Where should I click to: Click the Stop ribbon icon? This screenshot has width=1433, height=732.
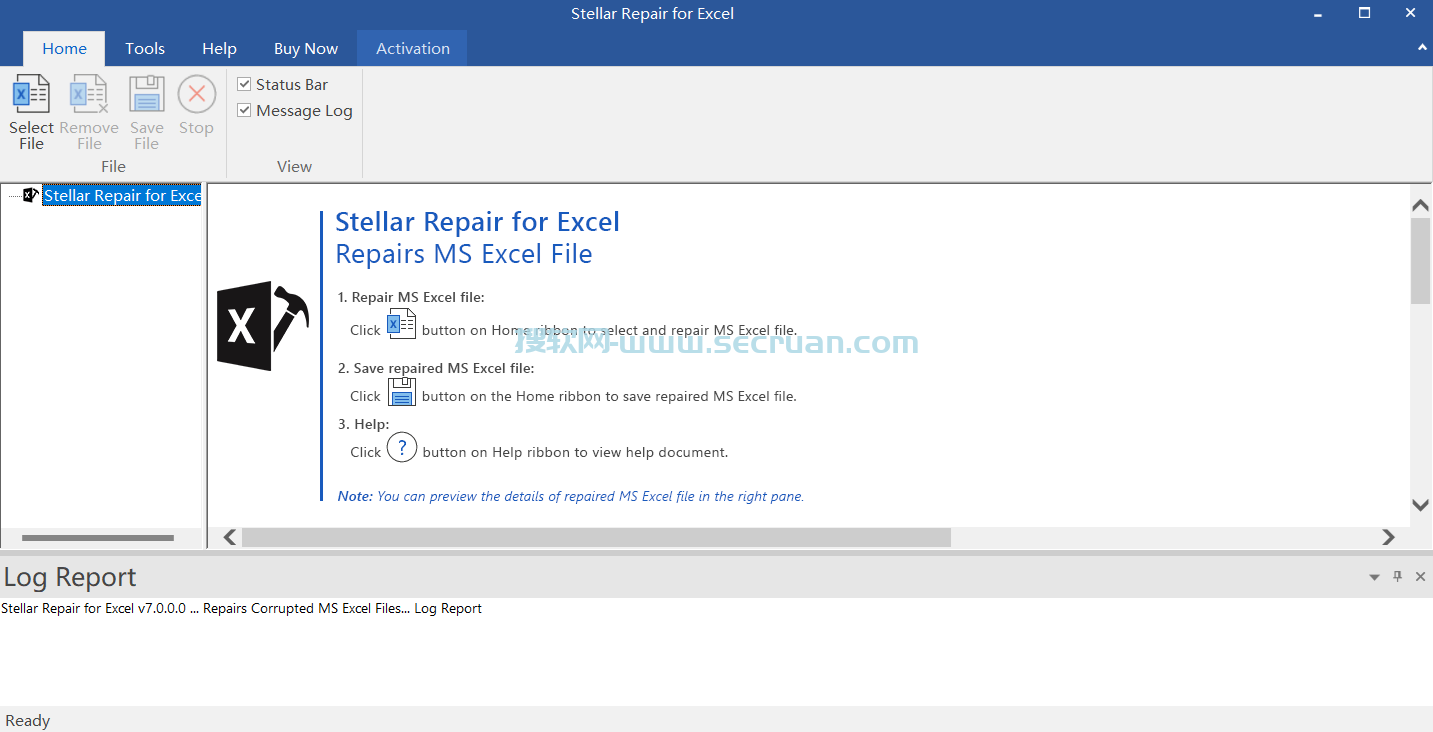(x=197, y=94)
